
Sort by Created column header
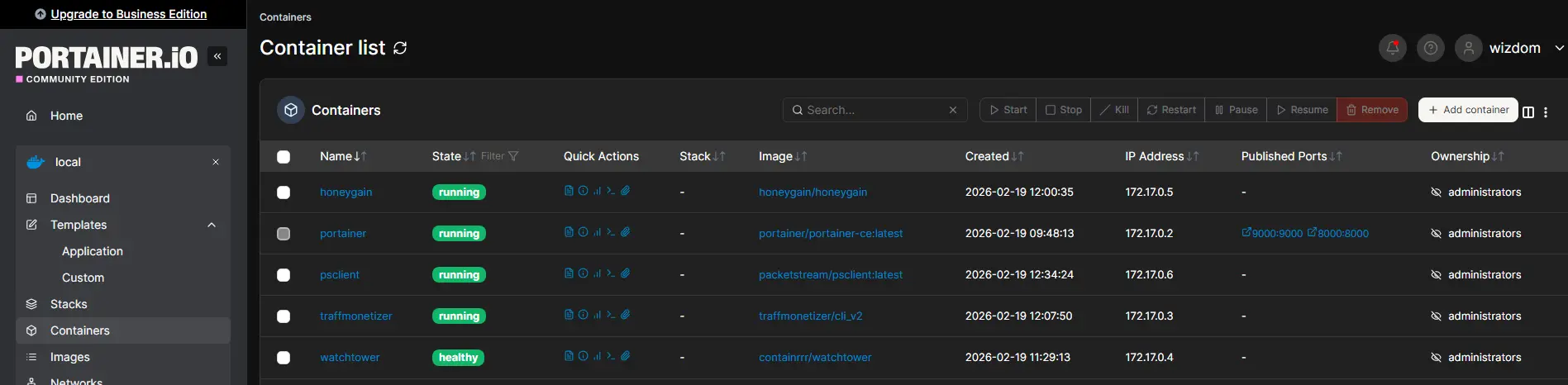point(994,156)
